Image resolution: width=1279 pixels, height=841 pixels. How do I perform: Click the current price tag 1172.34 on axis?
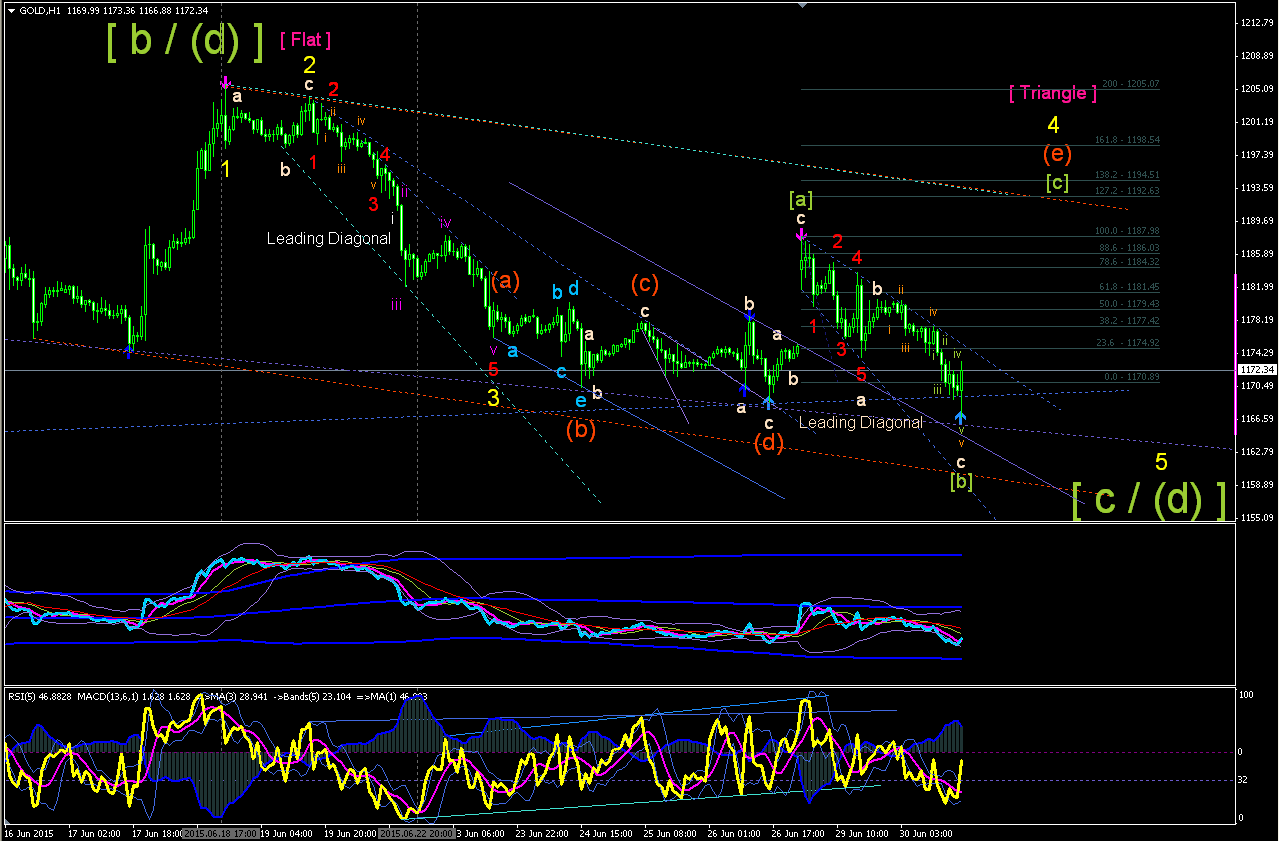click(1256, 370)
